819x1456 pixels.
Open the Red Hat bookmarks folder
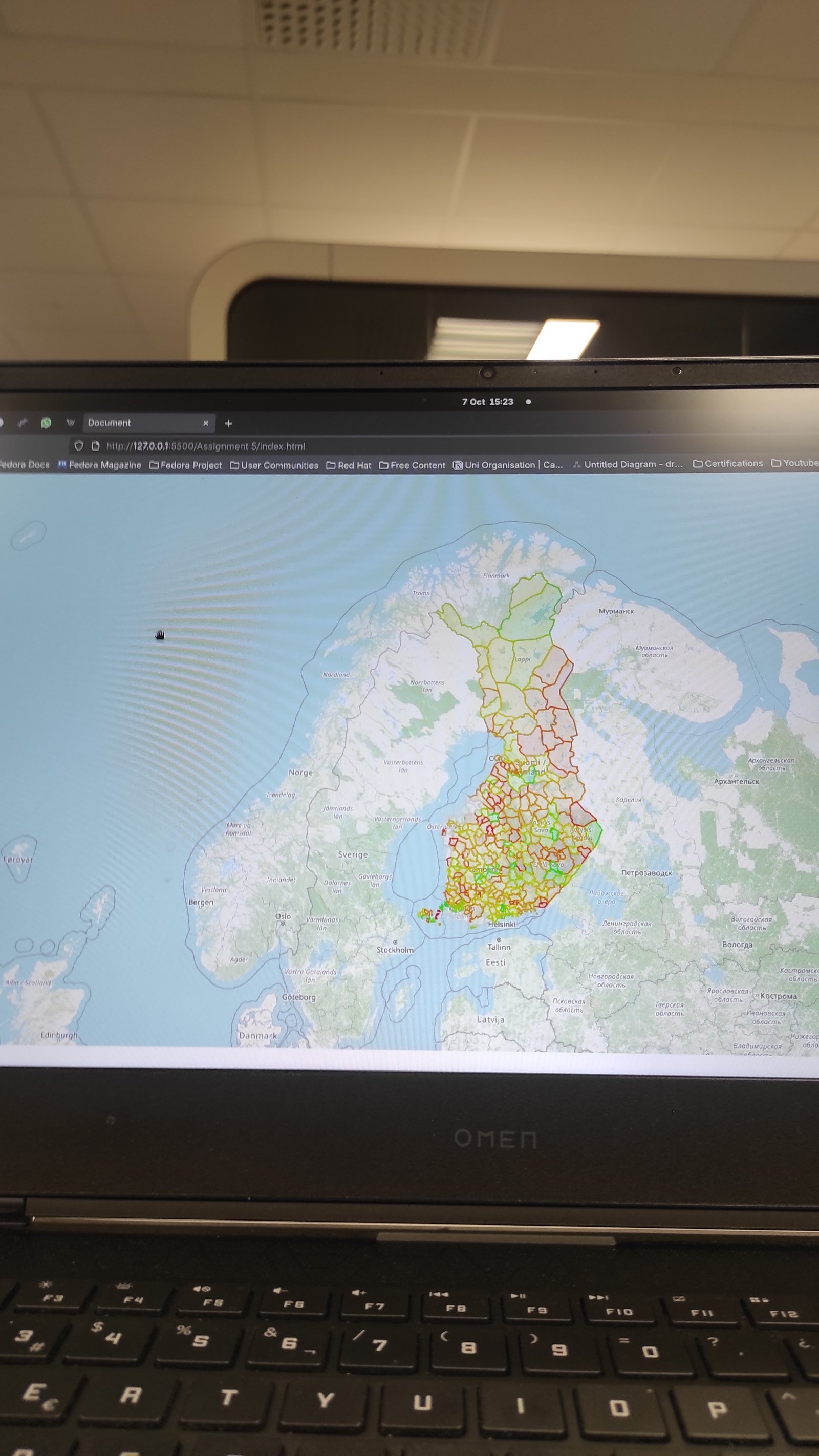349,466
